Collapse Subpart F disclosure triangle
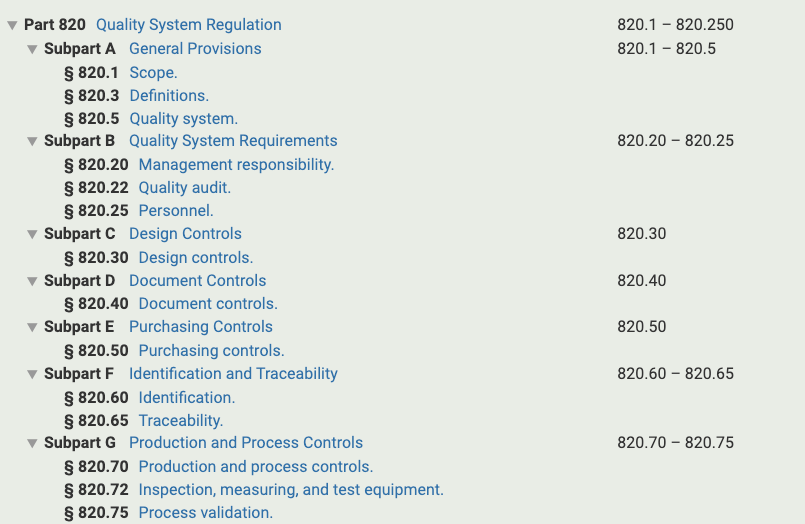The height and width of the screenshot is (524, 805). 32,374
